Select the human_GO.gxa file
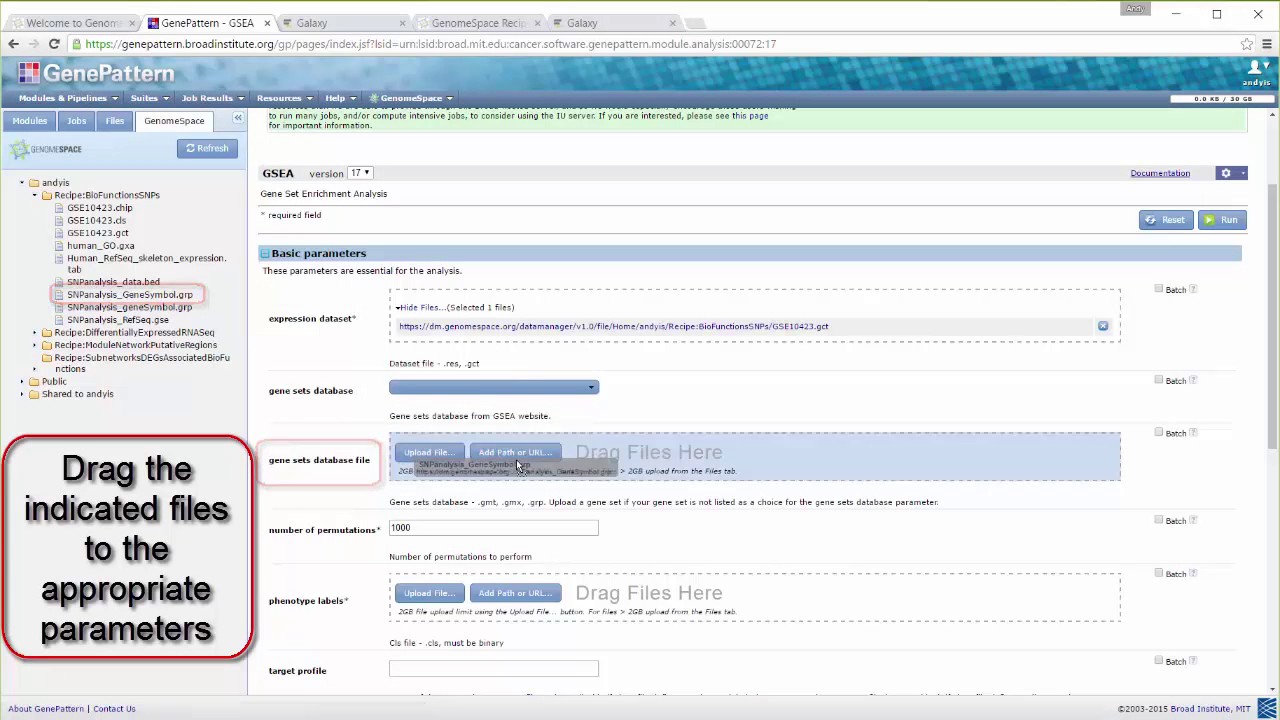This screenshot has width=1280, height=720. [x=100, y=245]
